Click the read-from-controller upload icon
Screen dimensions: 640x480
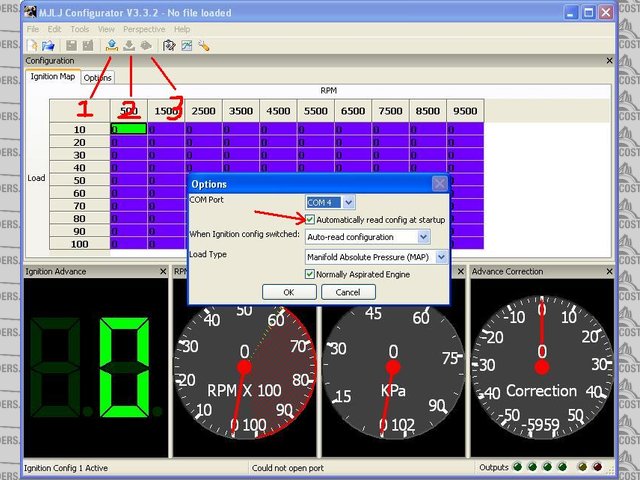tap(111, 45)
